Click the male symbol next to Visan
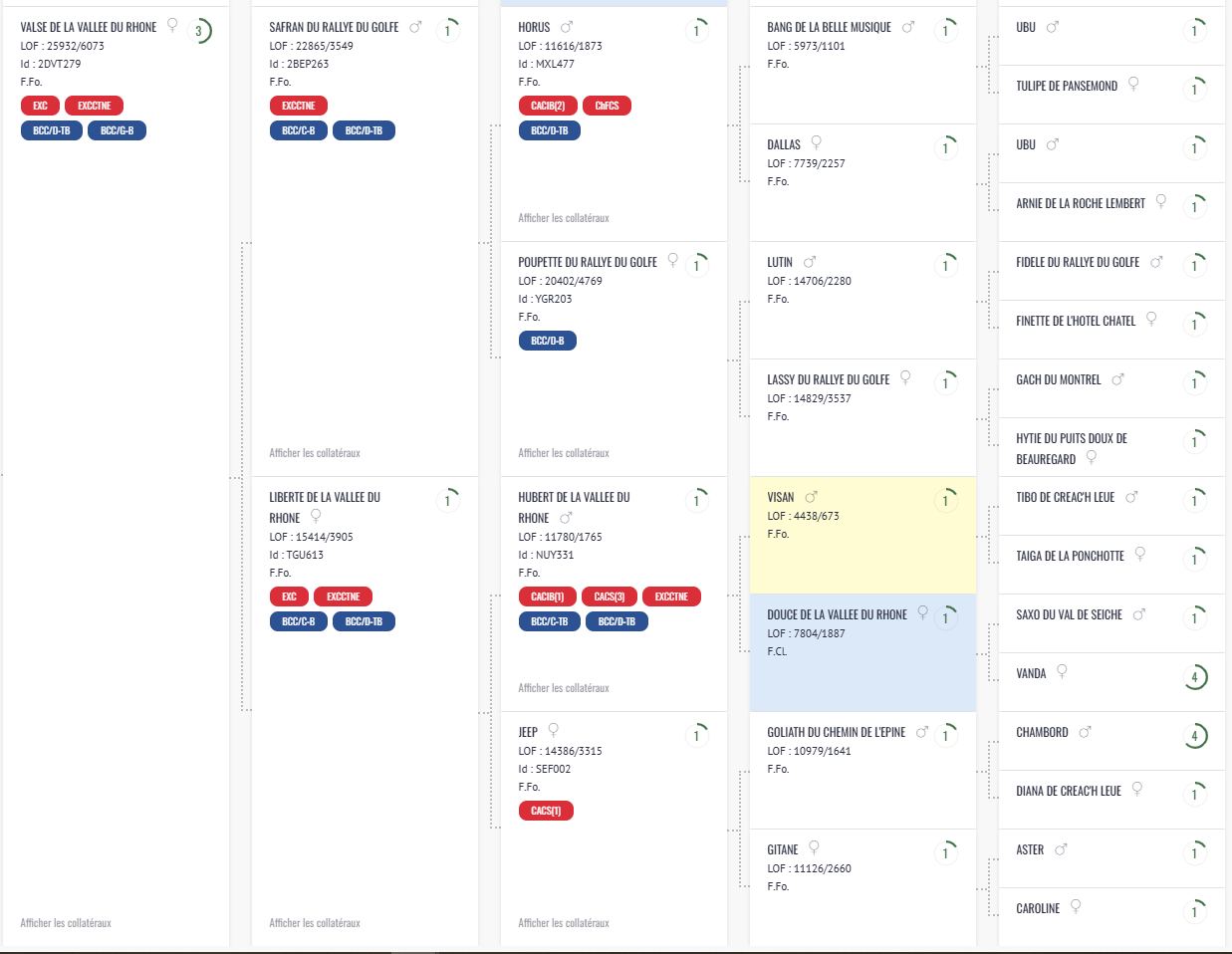The width and height of the screenshot is (1232, 954). (811, 497)
